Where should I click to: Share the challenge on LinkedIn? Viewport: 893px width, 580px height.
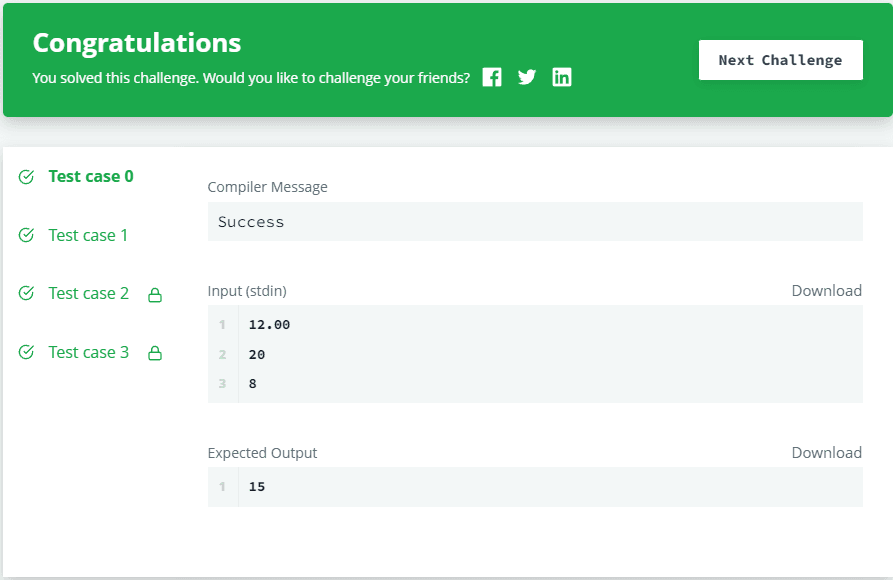pyautogui.click(x=562, y=77)
